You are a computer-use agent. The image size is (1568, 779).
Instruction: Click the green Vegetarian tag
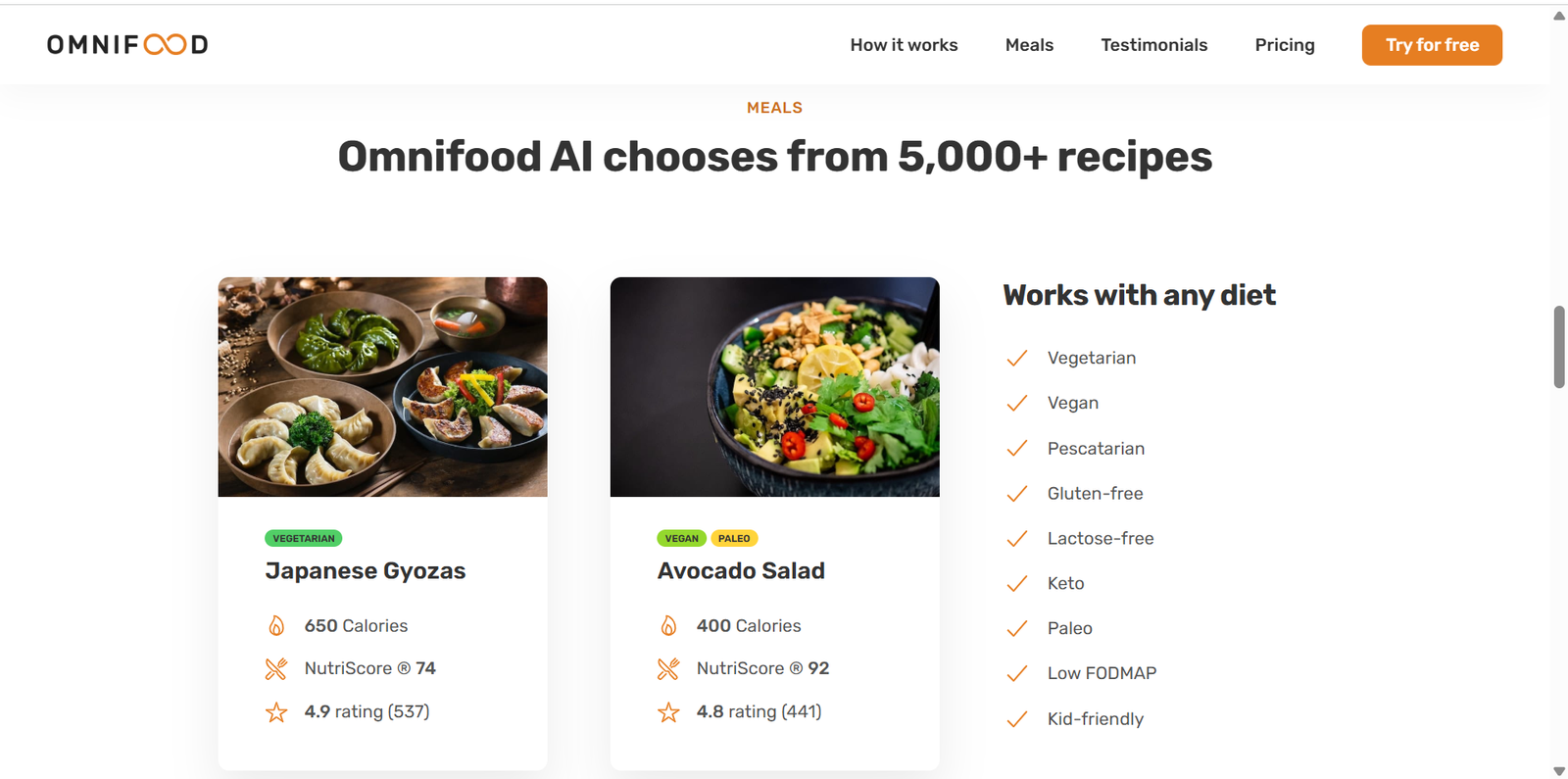click(x=303, y=538)
